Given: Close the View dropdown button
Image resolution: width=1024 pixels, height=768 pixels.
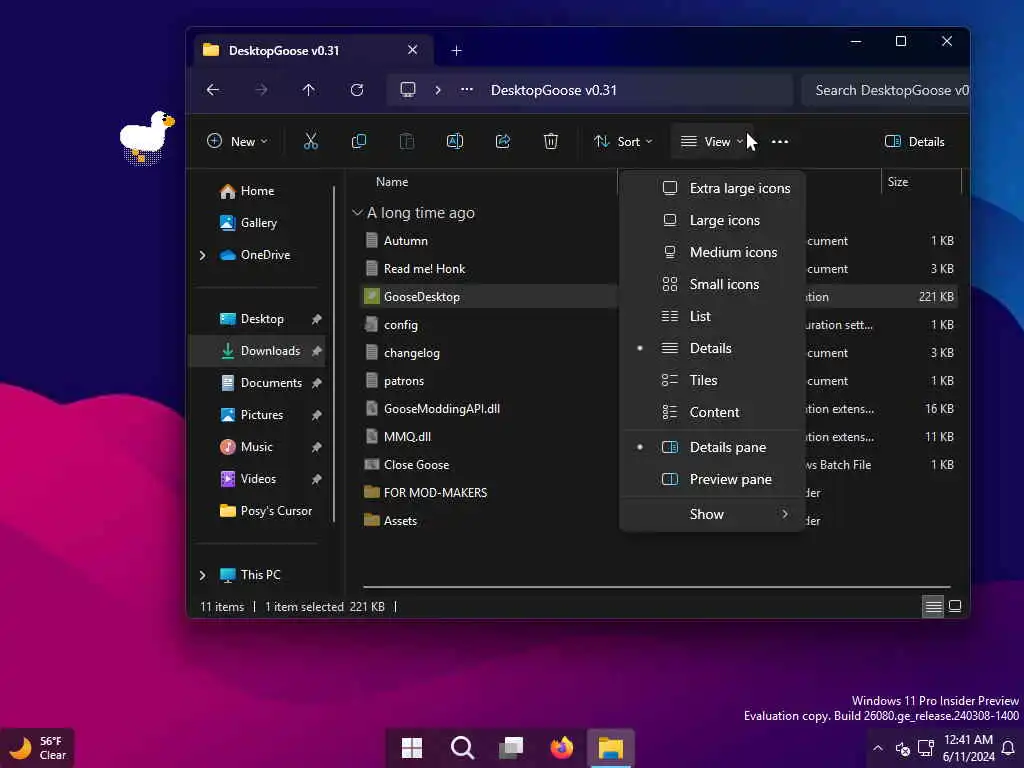Looking at the screenshot, I should point(712,142).
